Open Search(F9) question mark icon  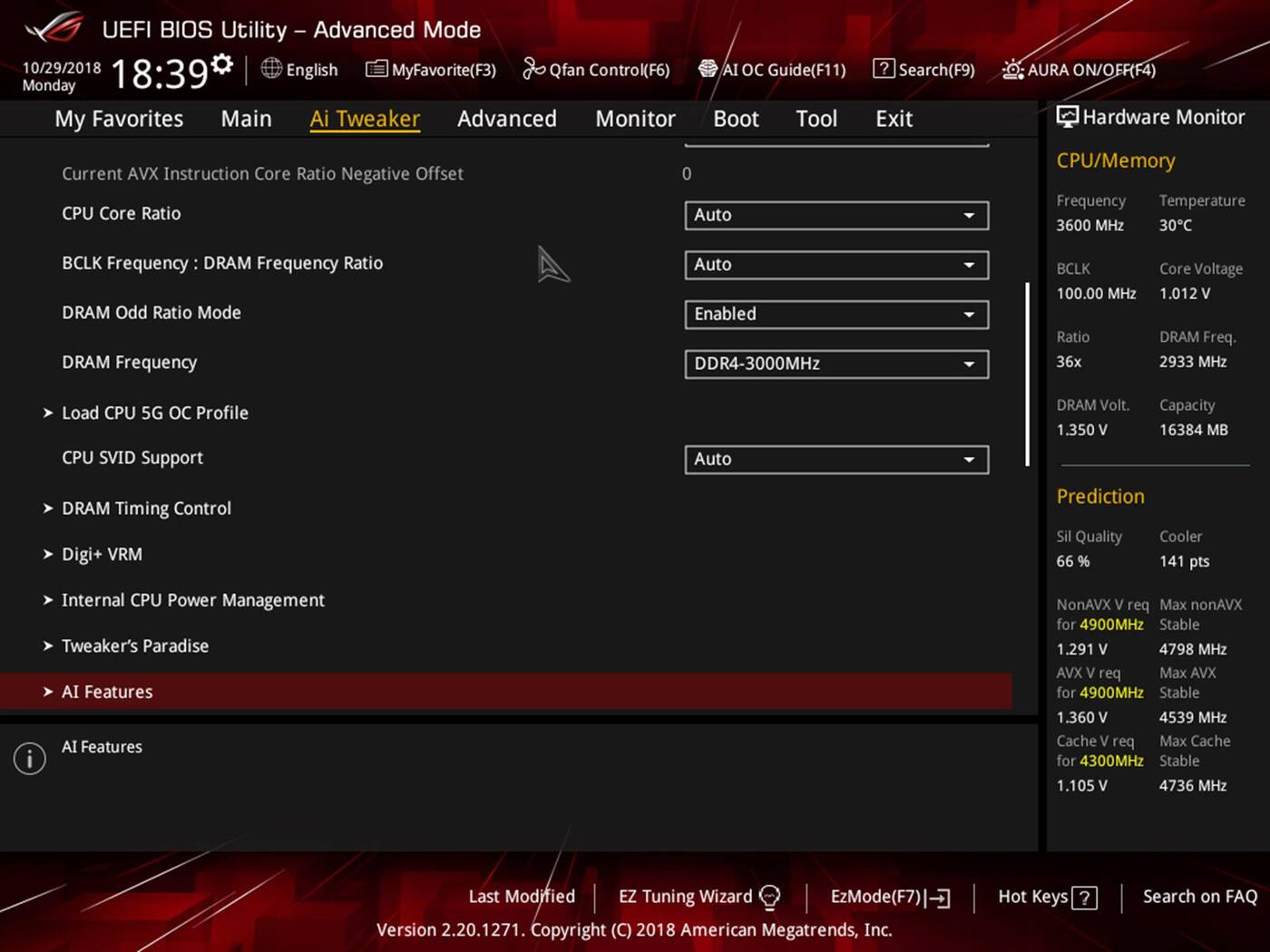click(883, 69)
